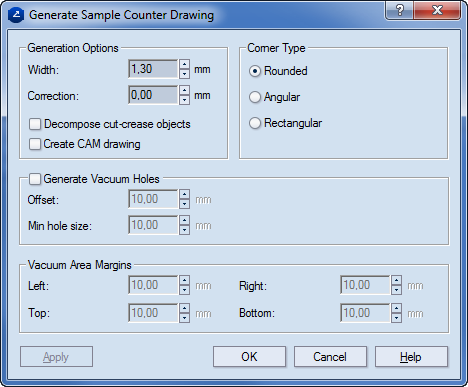Increase Correction value with up arrow
Viewport: 468px width, 387px height.
point(184,90)
